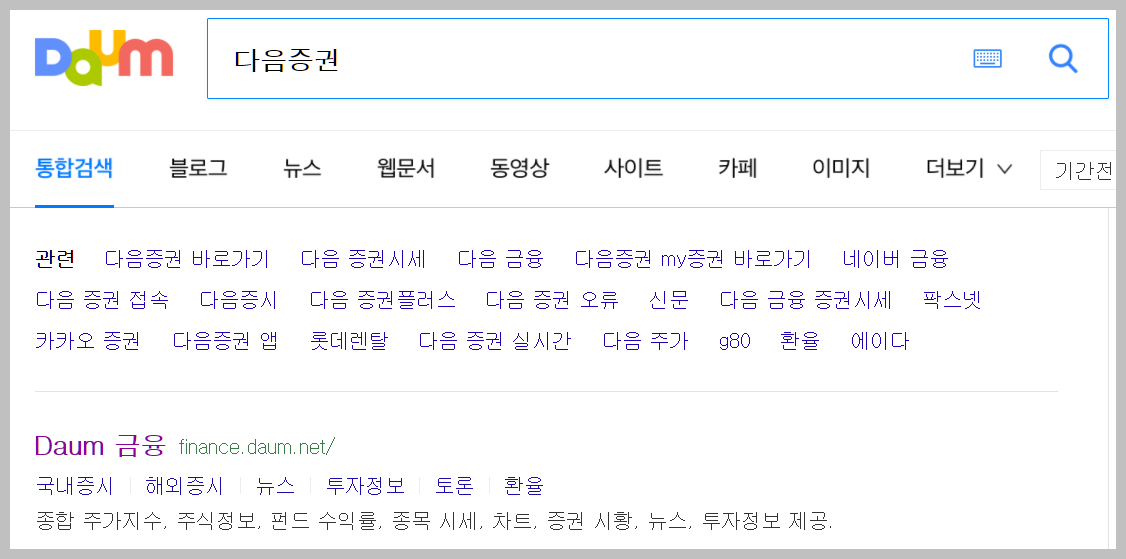This screenshot has width=1126, height=559.
Task: Open the 이미지 tab
Action: 841,169
